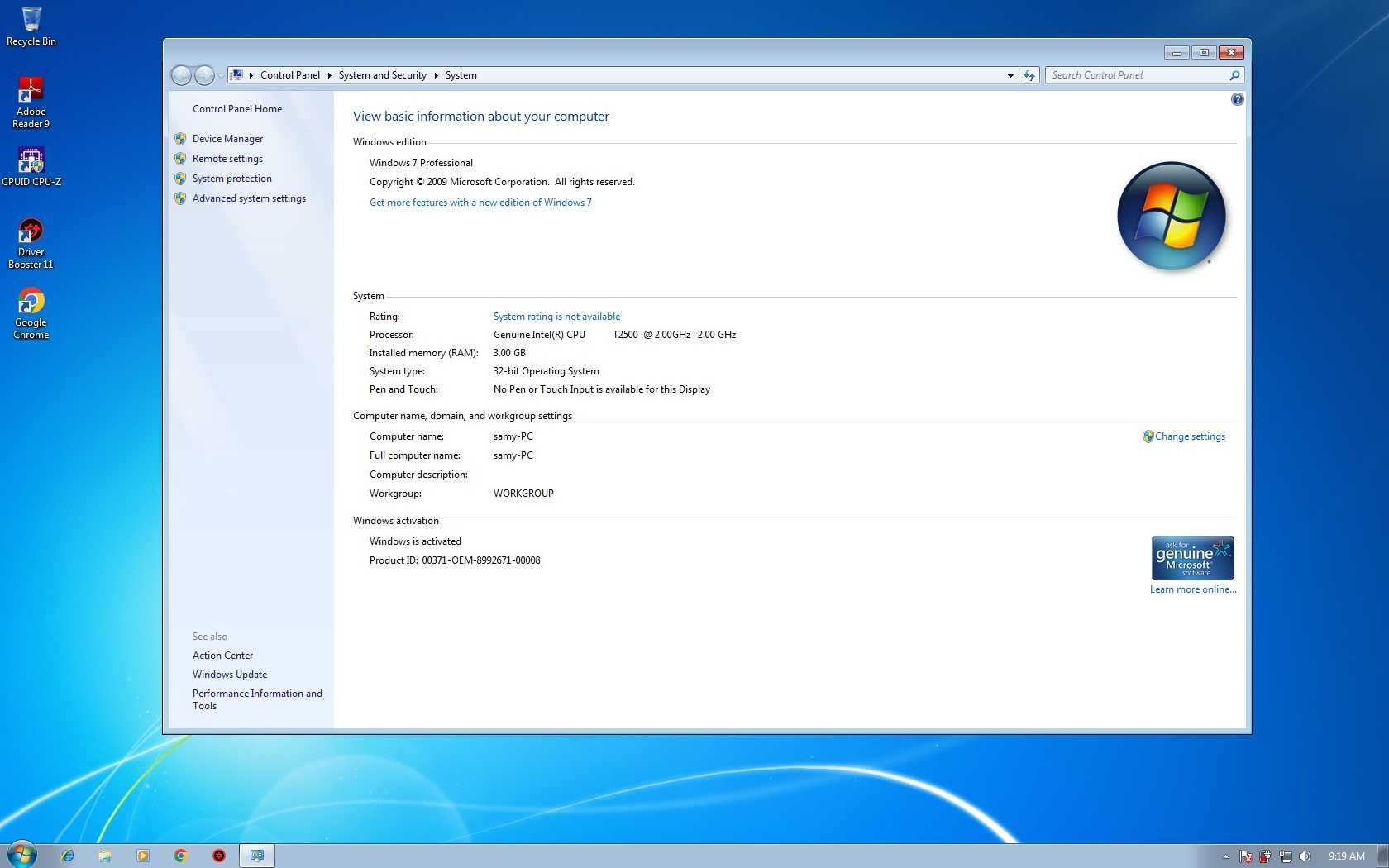This screenshot has height=868, width=1389.
Task: Minimize the System window
Action: click(x=1177, y=53)
